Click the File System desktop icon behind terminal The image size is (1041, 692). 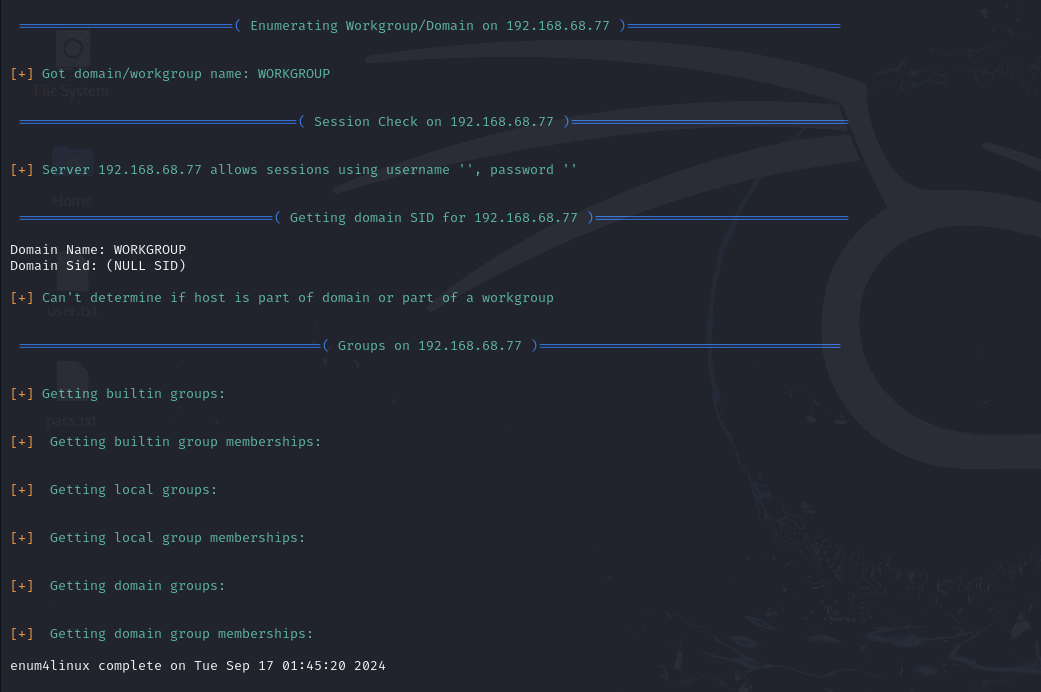point(72,64)
